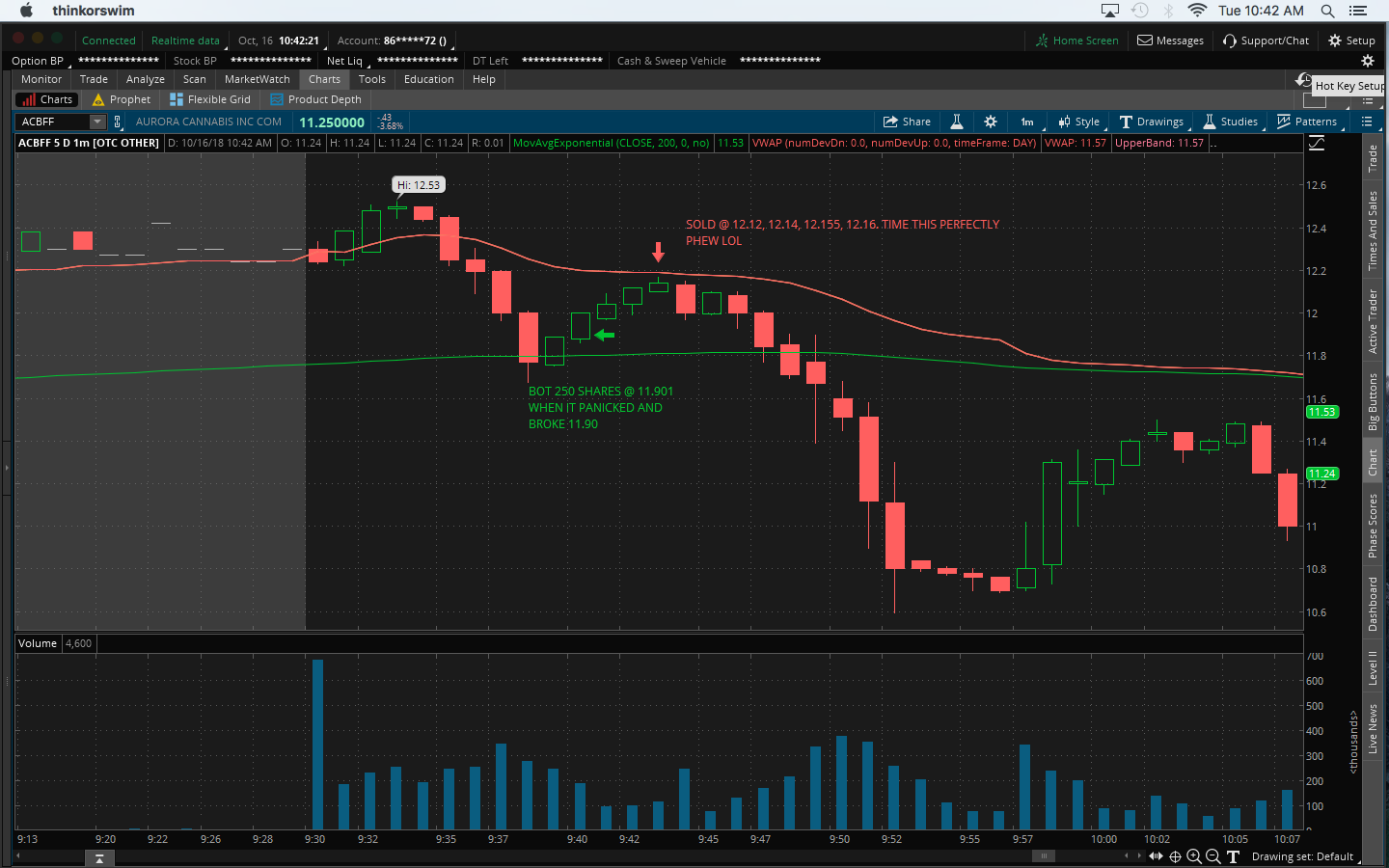Click the Share chart button
Image resolution: width=1389 pixels, height=868 pixels.
pyautogui.click(x=907, y=122)
